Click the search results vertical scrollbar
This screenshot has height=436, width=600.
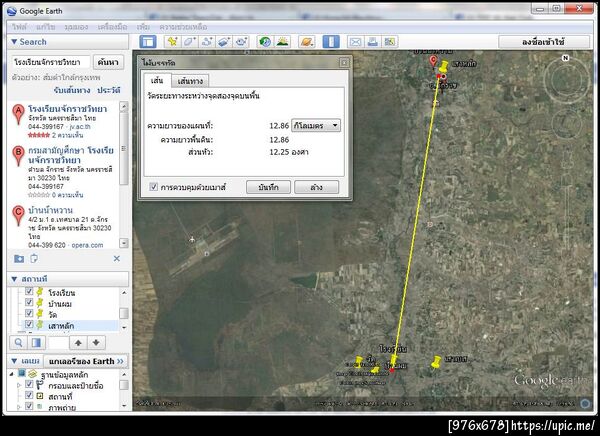coord(124,175)
